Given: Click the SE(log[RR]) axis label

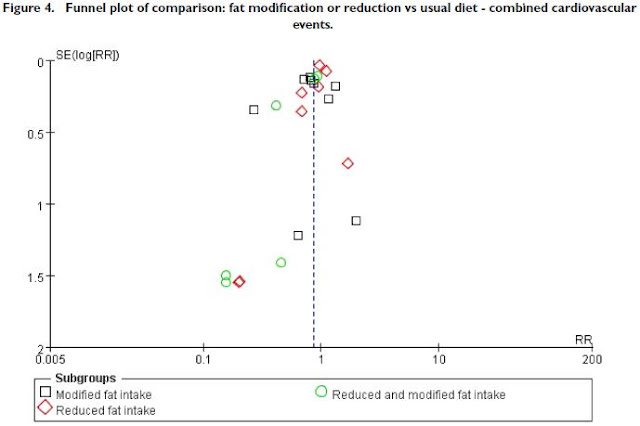Looking at the screenshot, I should (x=88, y=55).
